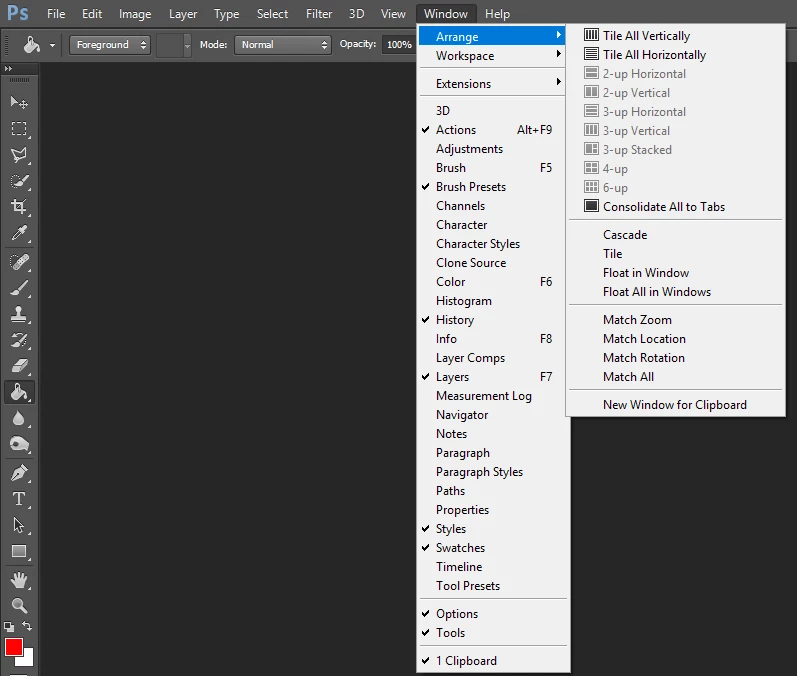797x676 pixels.
Task: Select the Zoom tool
Action: tap(19, 605)
